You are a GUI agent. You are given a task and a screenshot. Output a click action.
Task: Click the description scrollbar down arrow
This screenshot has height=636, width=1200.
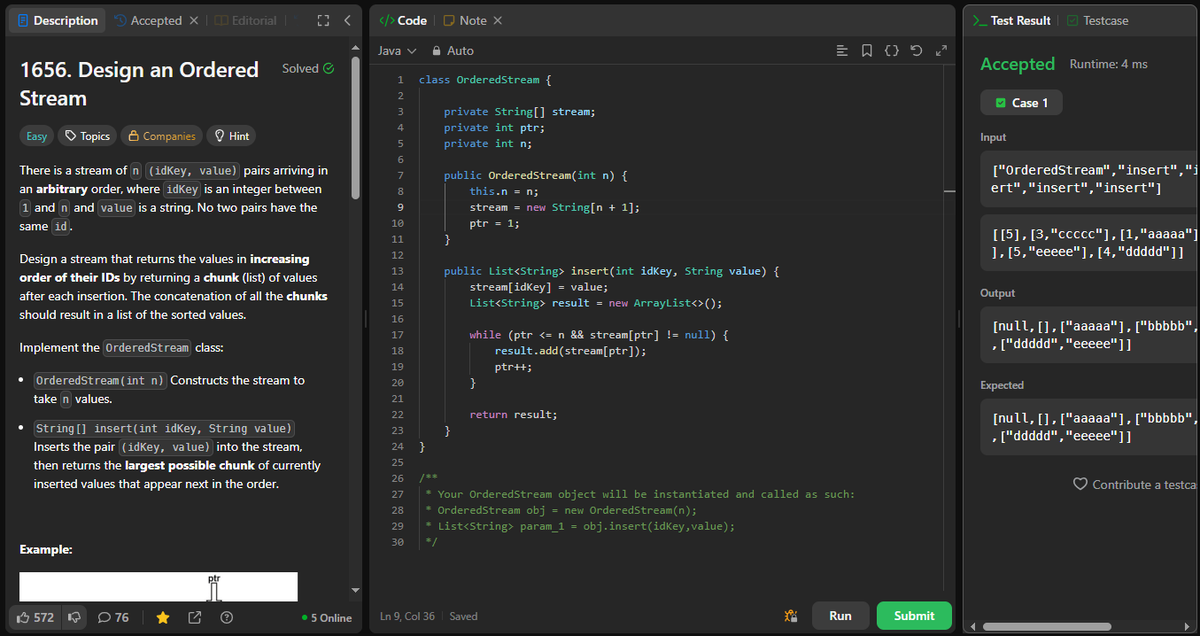354,589
